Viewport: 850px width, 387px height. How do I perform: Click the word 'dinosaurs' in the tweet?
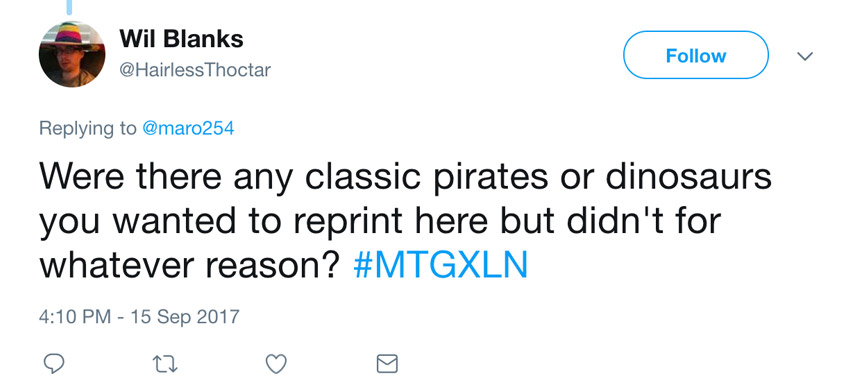pos(688,177)
